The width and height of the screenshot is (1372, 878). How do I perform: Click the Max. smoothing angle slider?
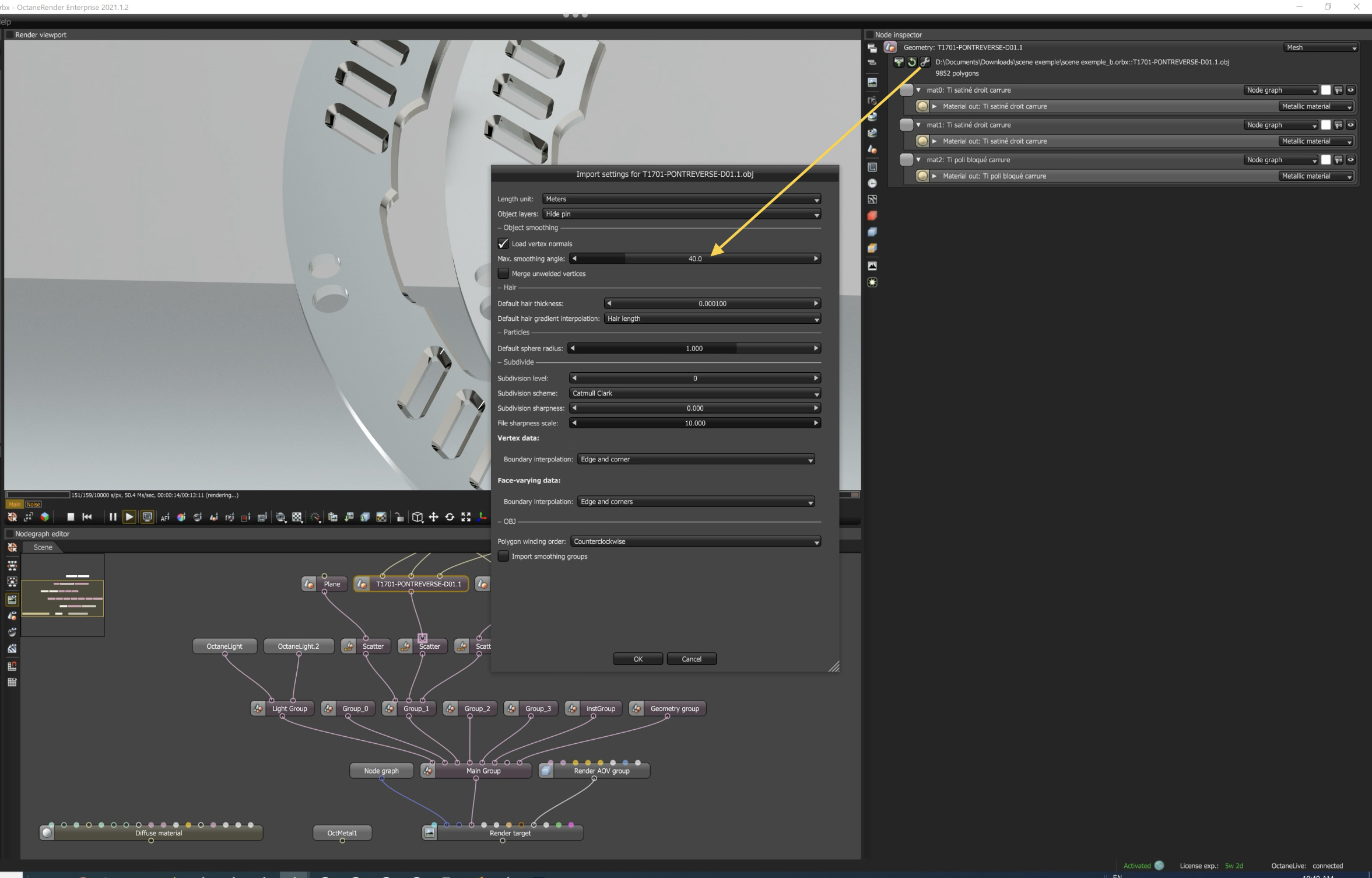[694, 258]
